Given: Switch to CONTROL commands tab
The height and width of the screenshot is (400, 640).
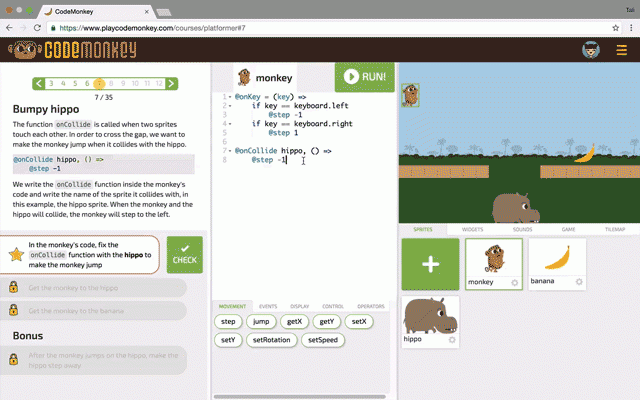Looking at the screenshot, I should pyautogui.click(x=333, y=306).
